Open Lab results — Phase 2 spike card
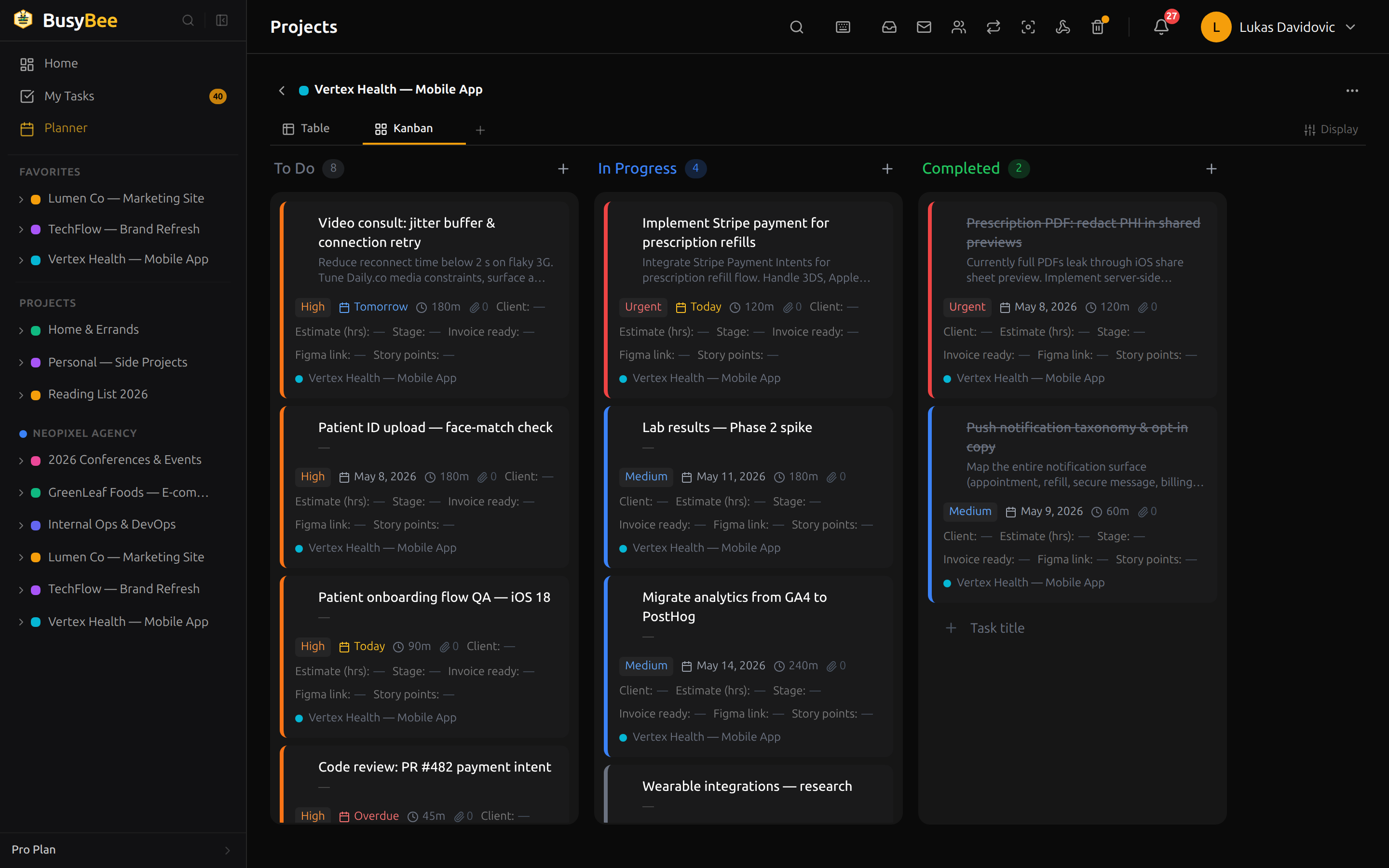1389x868 pixels. pyautogui.click(x=749, y=487)
